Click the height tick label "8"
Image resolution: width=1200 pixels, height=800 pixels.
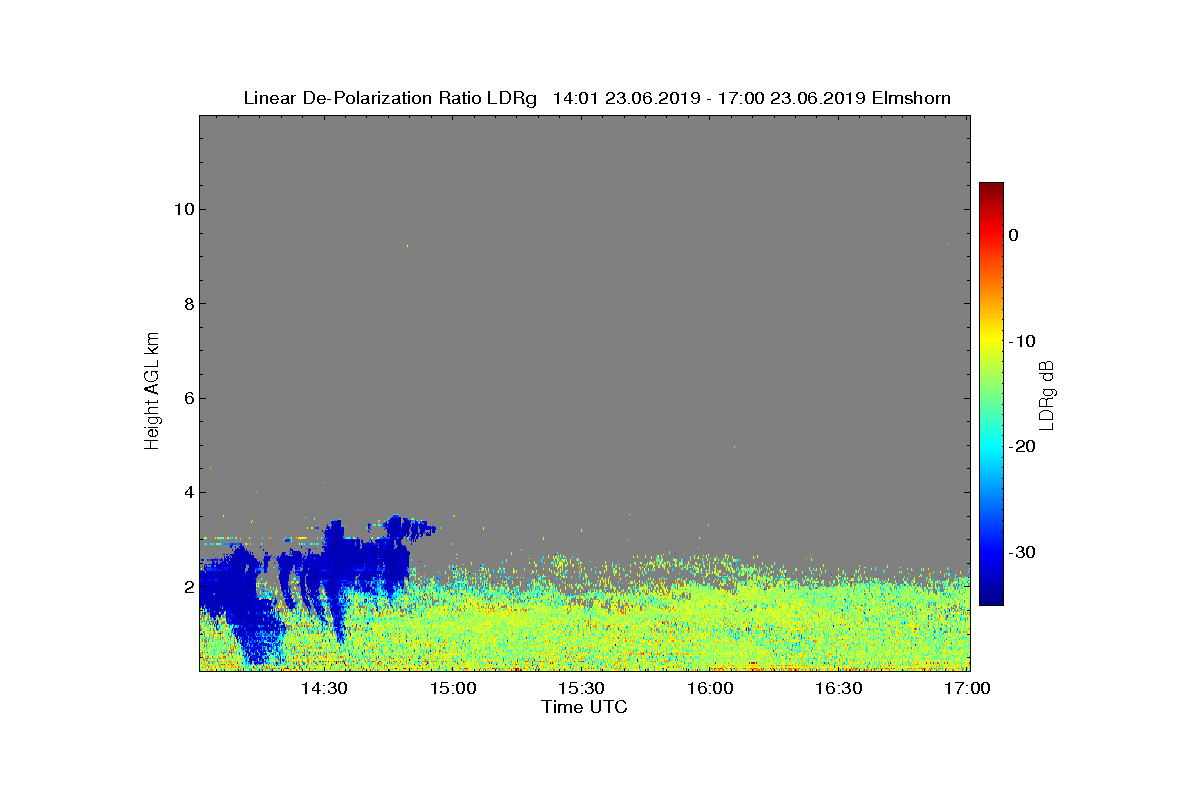187,304
